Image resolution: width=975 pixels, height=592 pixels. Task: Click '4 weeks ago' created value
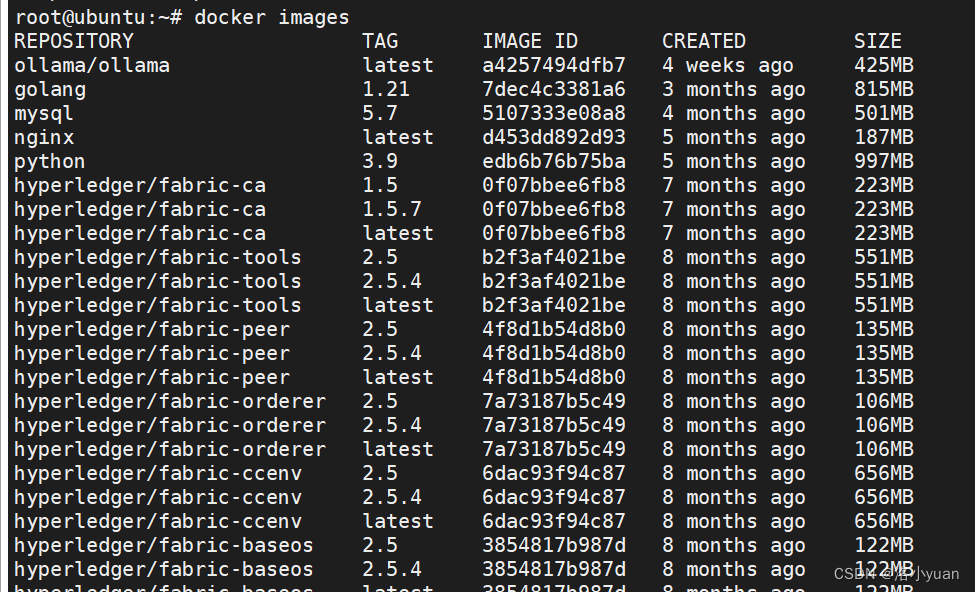pos(728,66)
